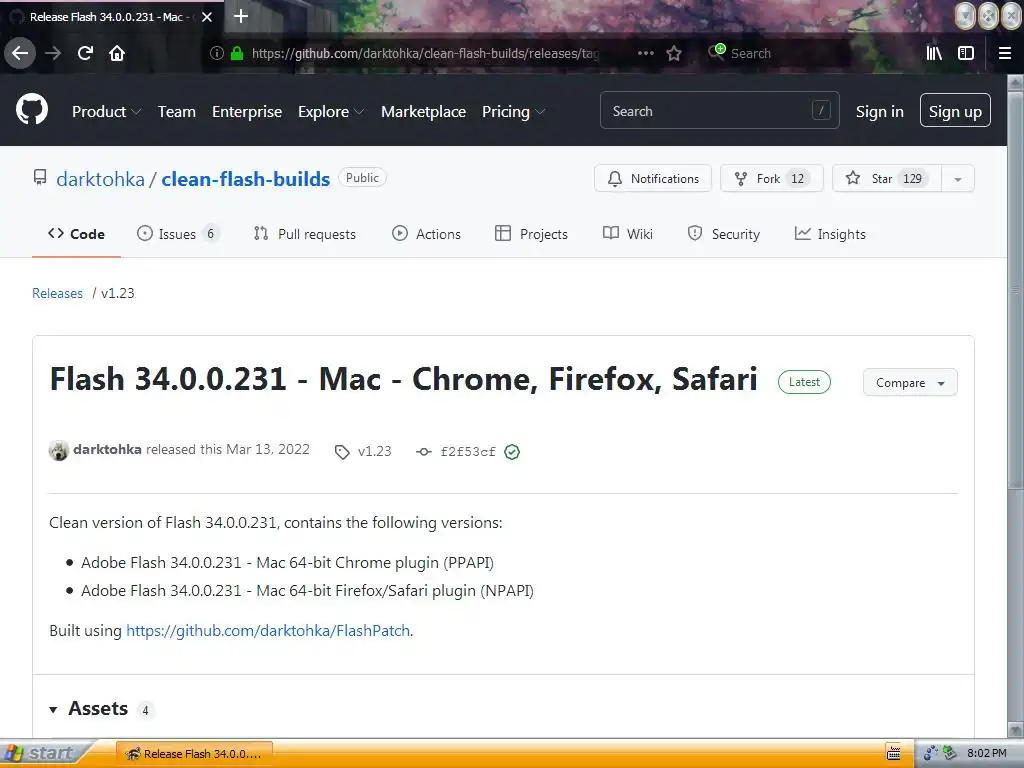Focus the GitHub search field
The height and width of the screenshot is (768, 1024).
point(720,110)
